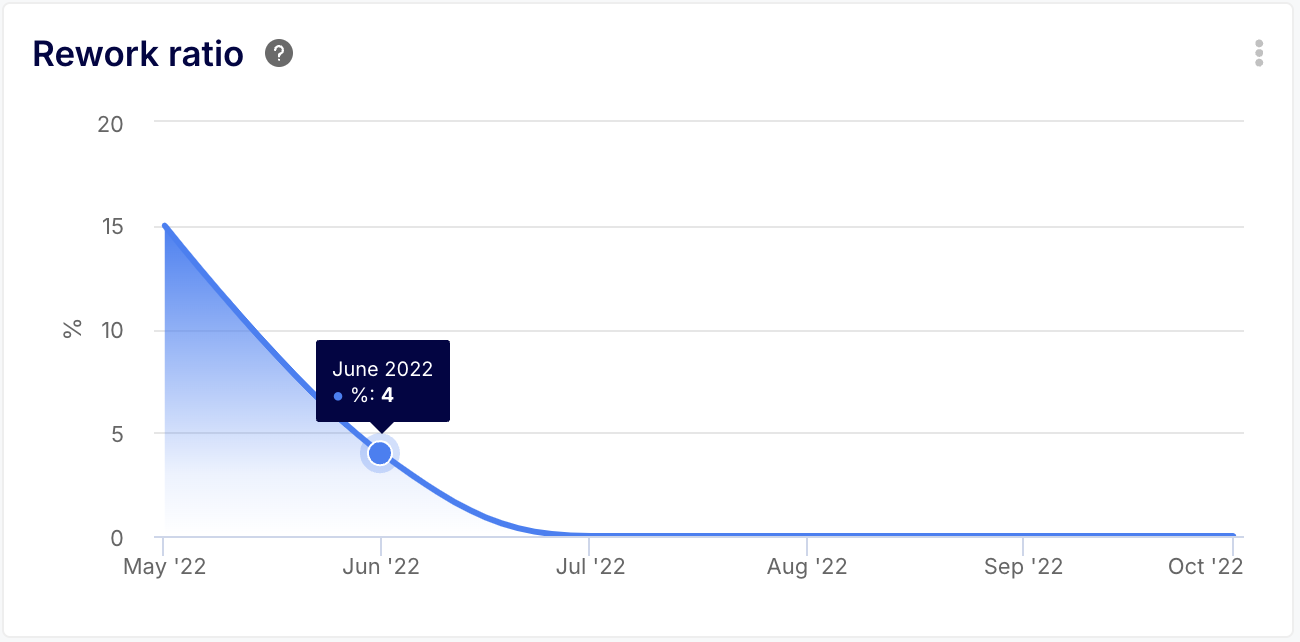Select the Aug '22 axis label
The image size is (1300, 642).
[x=806, y=567]
